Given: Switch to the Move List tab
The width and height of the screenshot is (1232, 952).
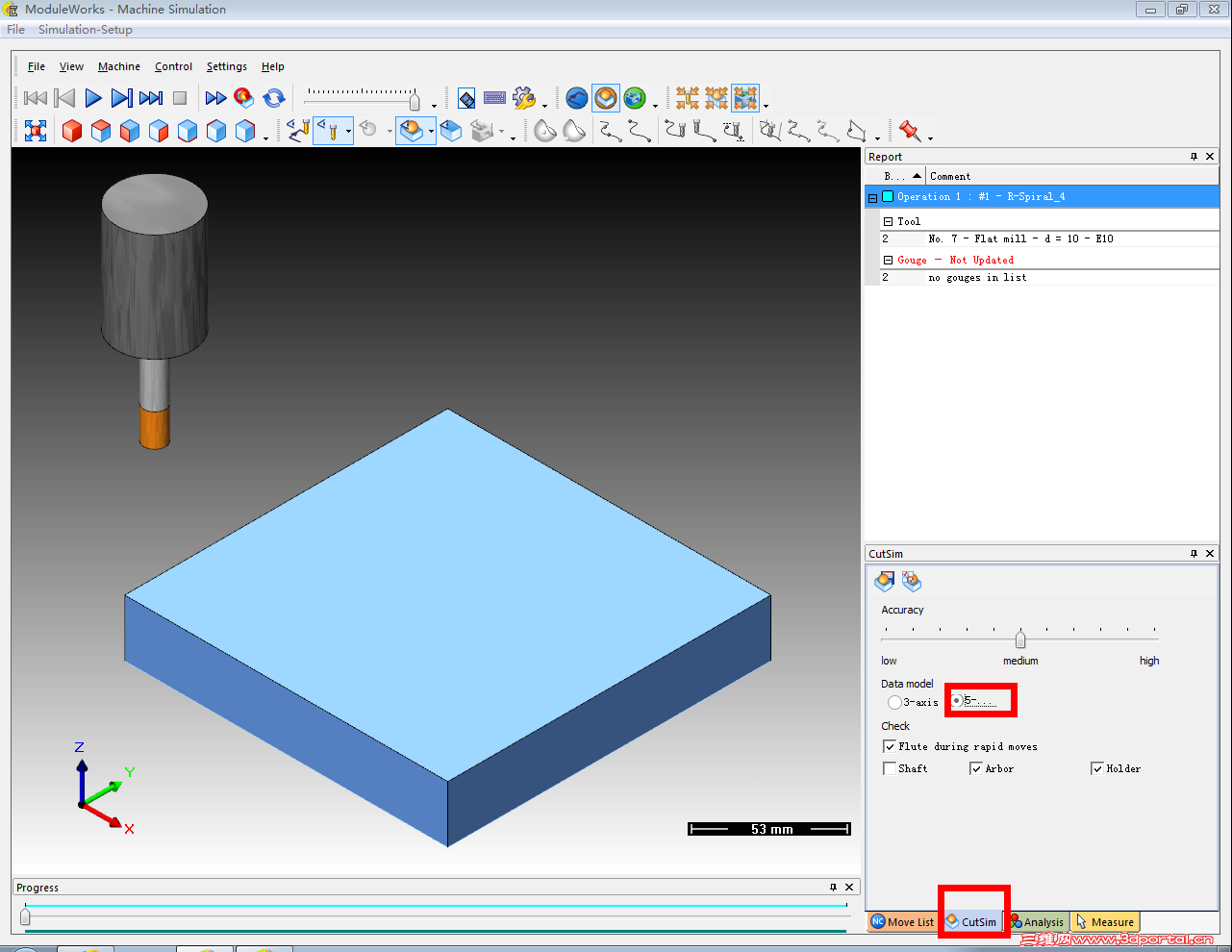Looking at the screenshot, I should pos(902,922).
